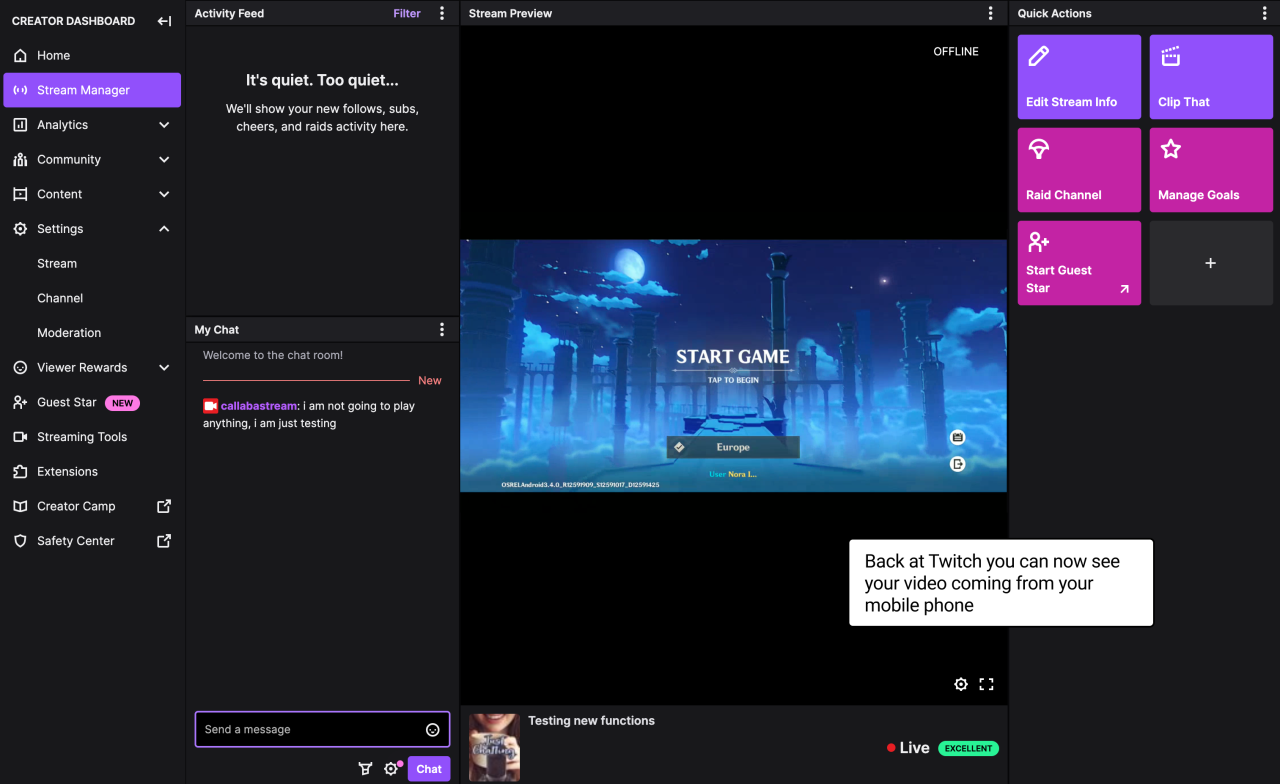1280x784 pixels.
Task: Click the bits cheer icon below chat
Action: click(365, 768)
